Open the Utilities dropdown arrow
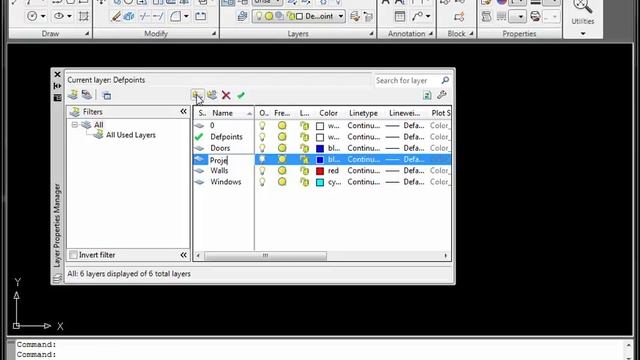This screenshot has height=360, width=640. click(x=583, y=33)
